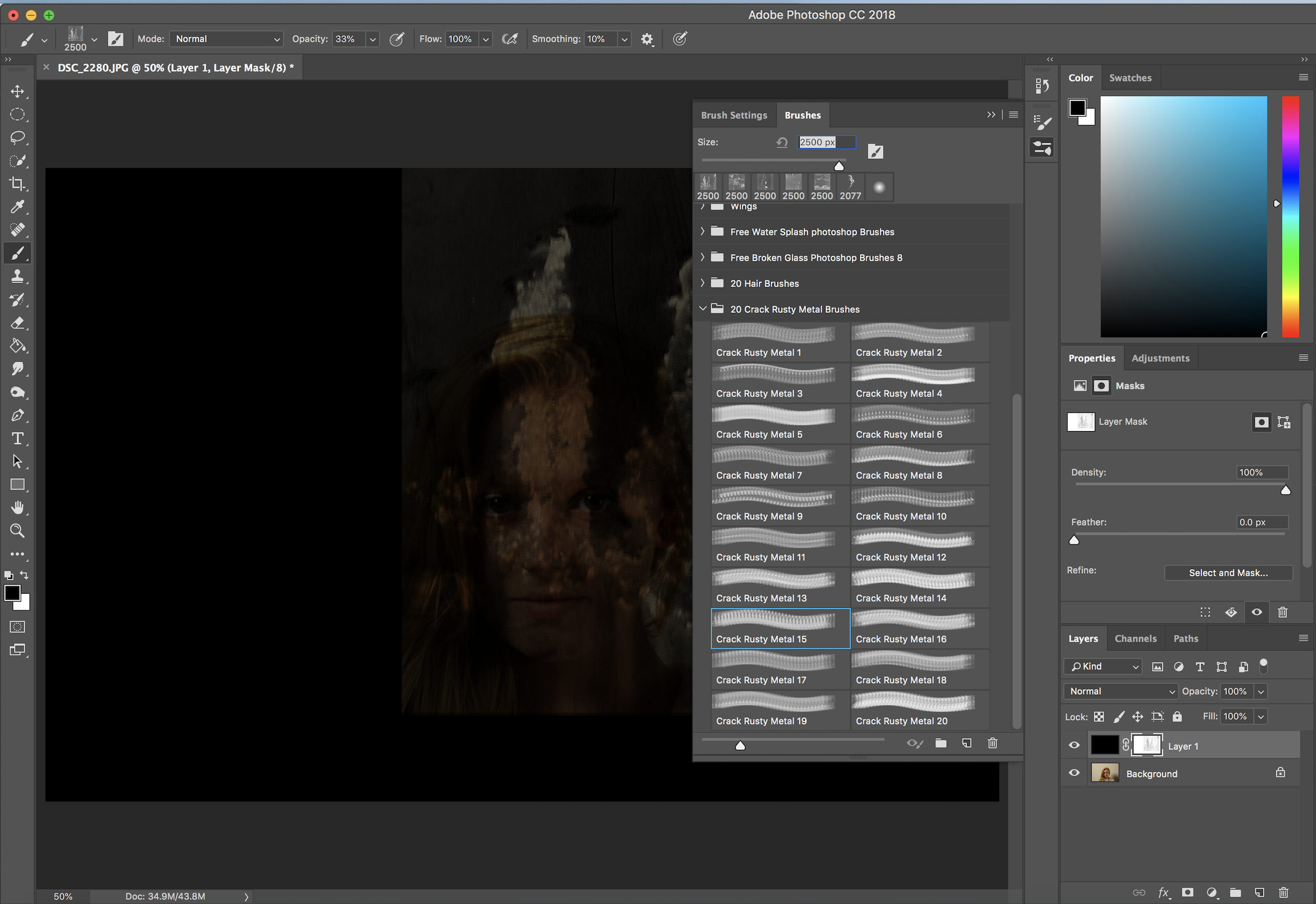The width and height of the screenshot is (1316, 904).
Task: Select the Paint Bucket tool
Action: 18,346
